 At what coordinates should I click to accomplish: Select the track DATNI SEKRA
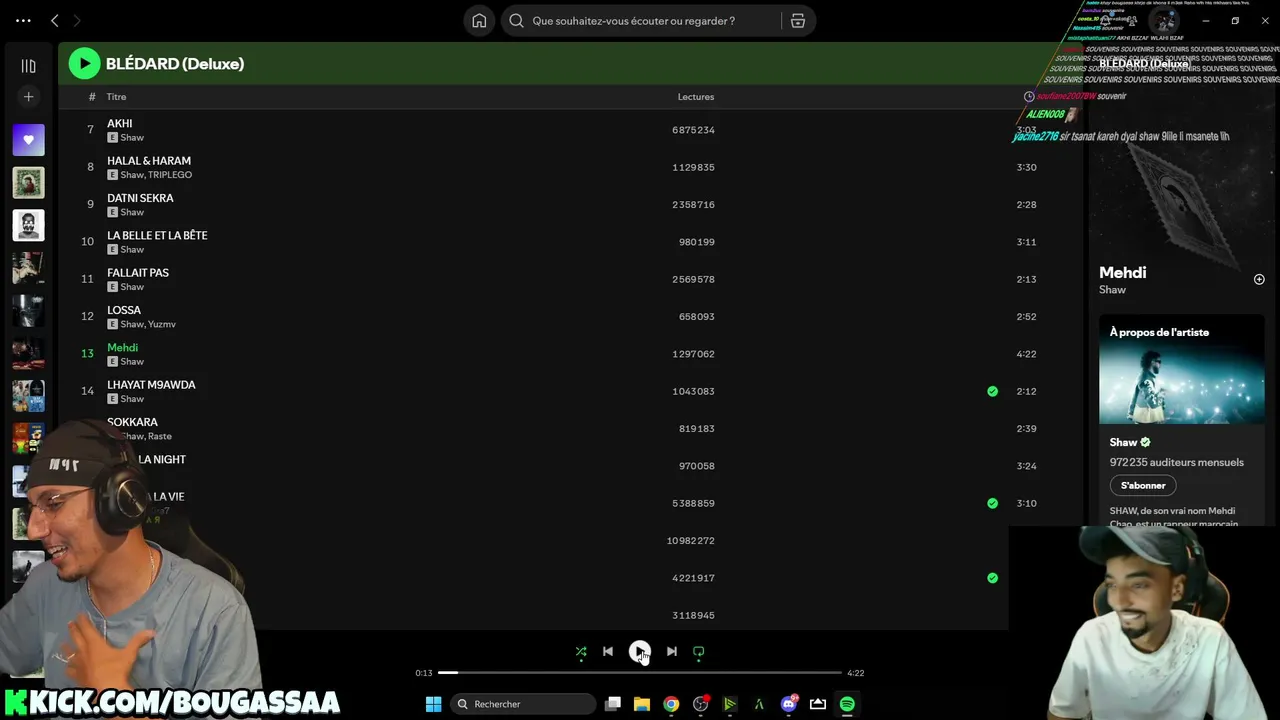(x=140, y=198)
